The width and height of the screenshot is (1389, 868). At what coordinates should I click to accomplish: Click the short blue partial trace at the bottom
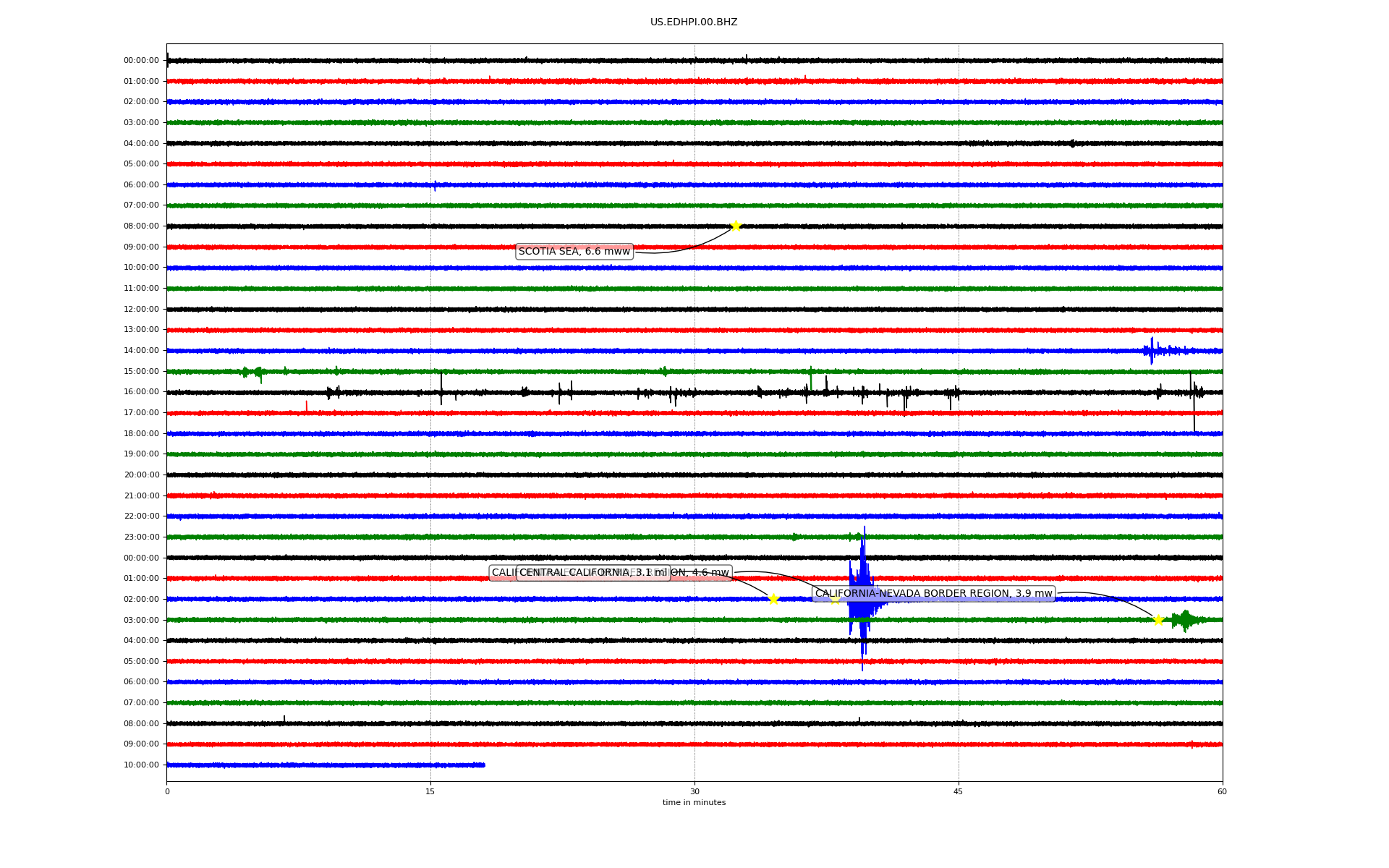326,765
